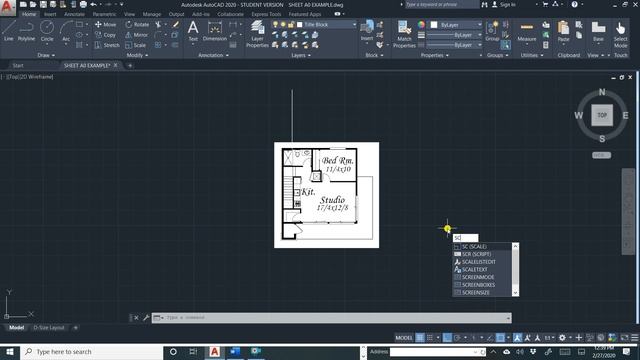Expand the Utilities panel
Image resolution: width=640 pixels, height=360 pixels.
pos(532,55)
